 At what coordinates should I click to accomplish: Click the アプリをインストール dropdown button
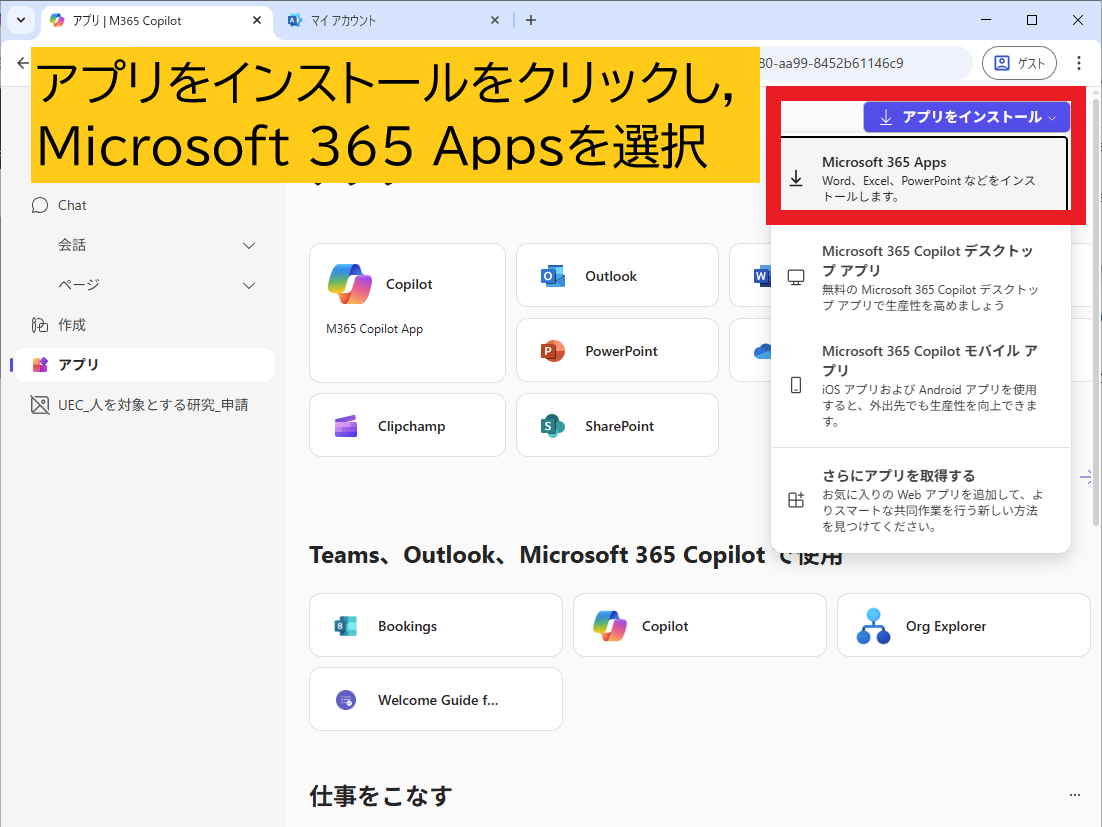point(966,117)
